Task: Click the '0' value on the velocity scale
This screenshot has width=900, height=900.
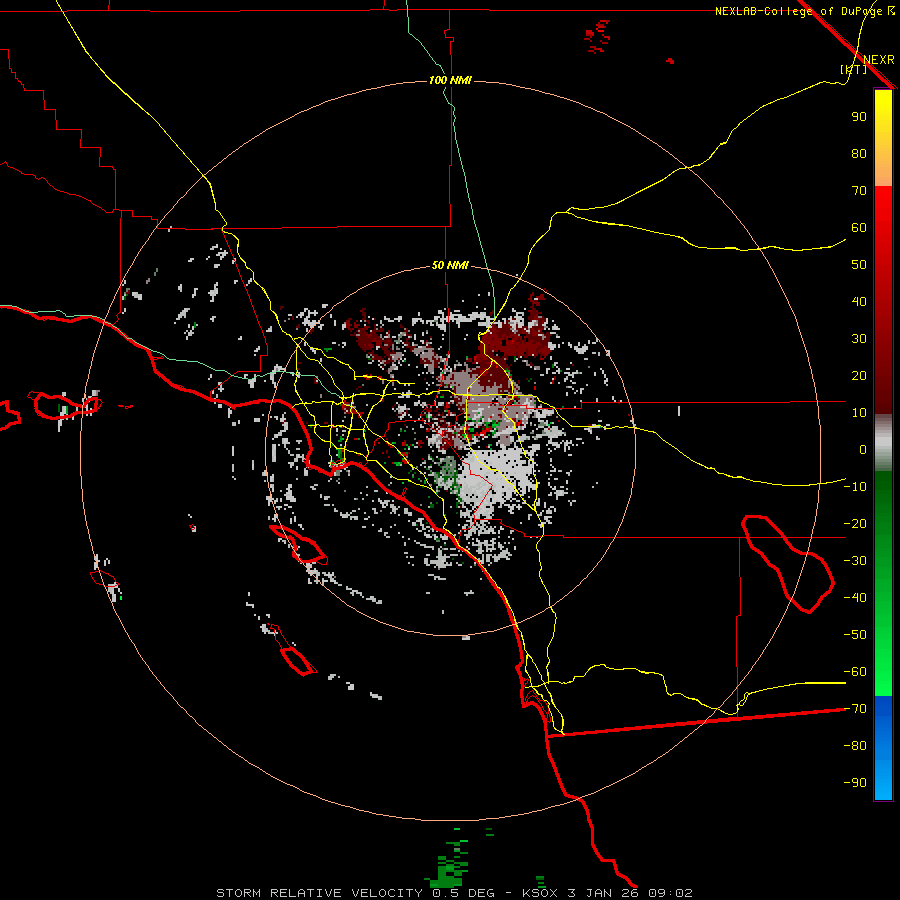Action: (x=863, y=449)
